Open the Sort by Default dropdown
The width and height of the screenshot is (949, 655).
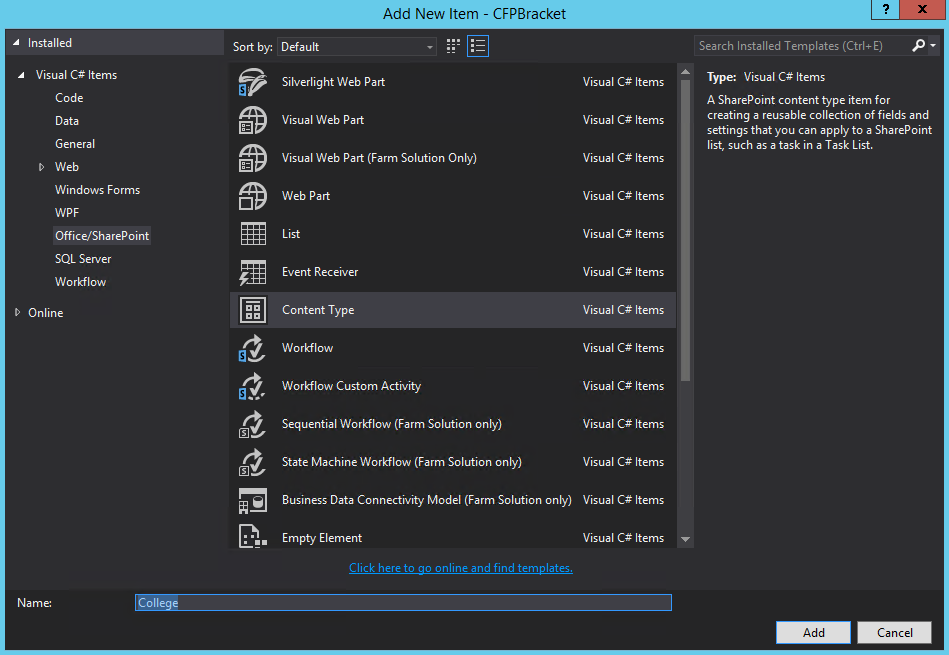357,47
